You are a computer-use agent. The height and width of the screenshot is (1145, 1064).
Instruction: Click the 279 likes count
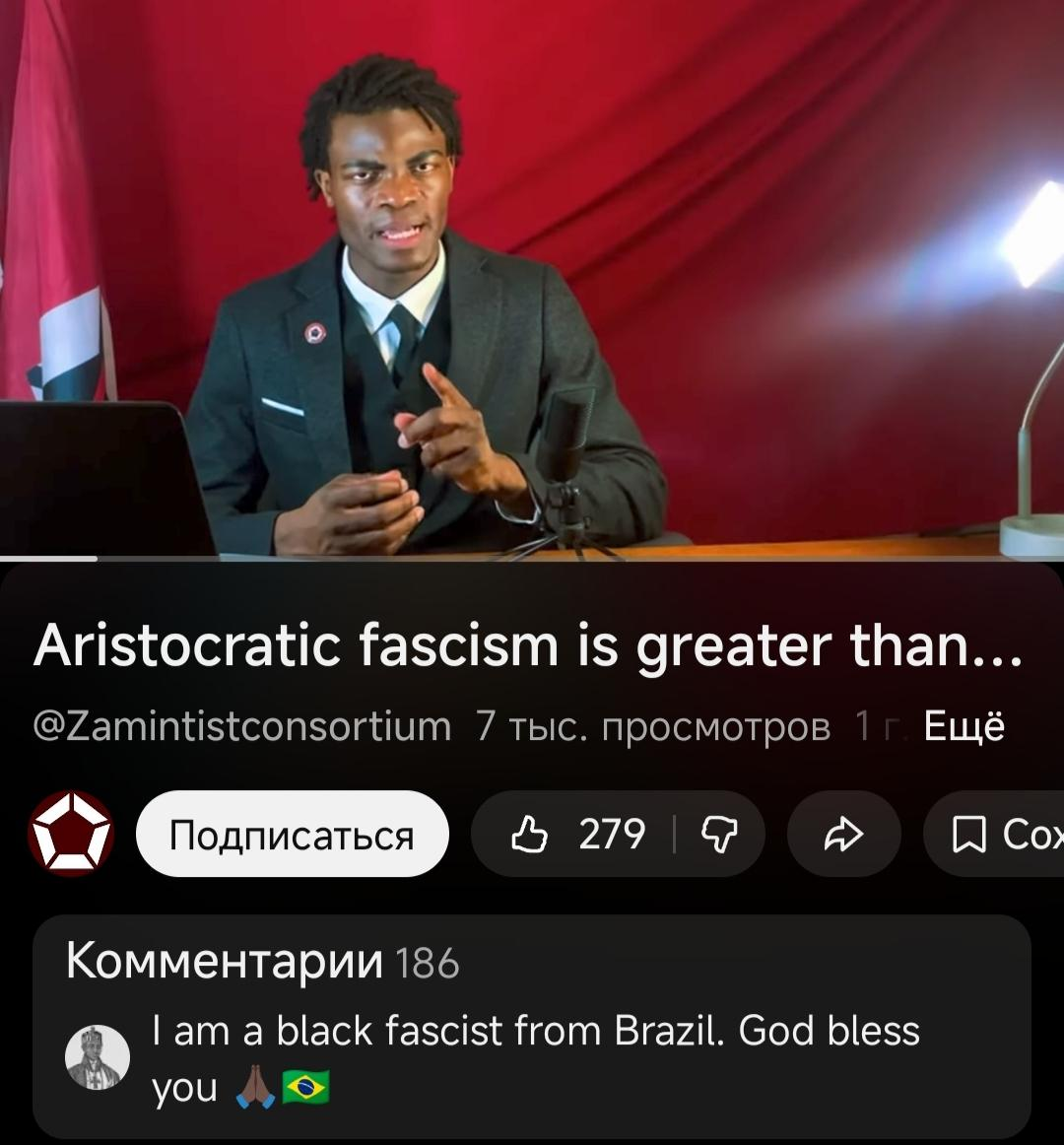pyautogui.click(x=612, y=834)
